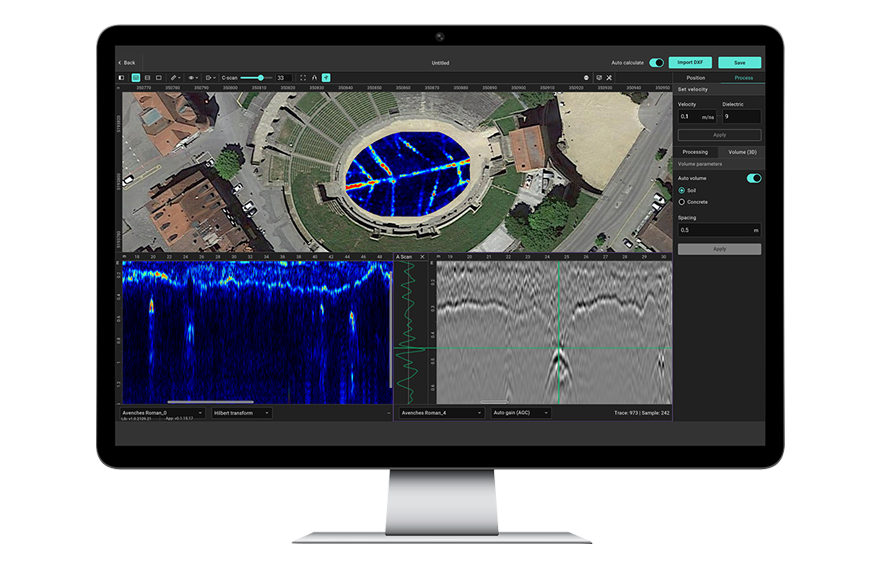The image size is (880, 584).
Task: Click the annotation tag tool icon
Action: coord(208,77)
